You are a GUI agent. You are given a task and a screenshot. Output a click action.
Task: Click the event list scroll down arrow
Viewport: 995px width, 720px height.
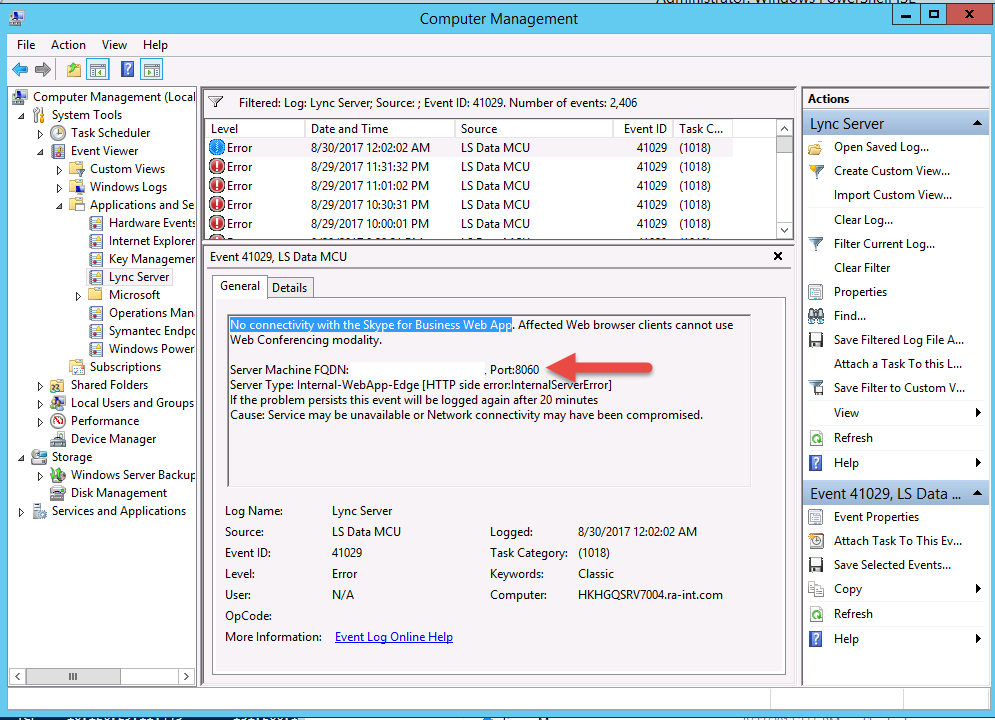(x=784, y=230)
